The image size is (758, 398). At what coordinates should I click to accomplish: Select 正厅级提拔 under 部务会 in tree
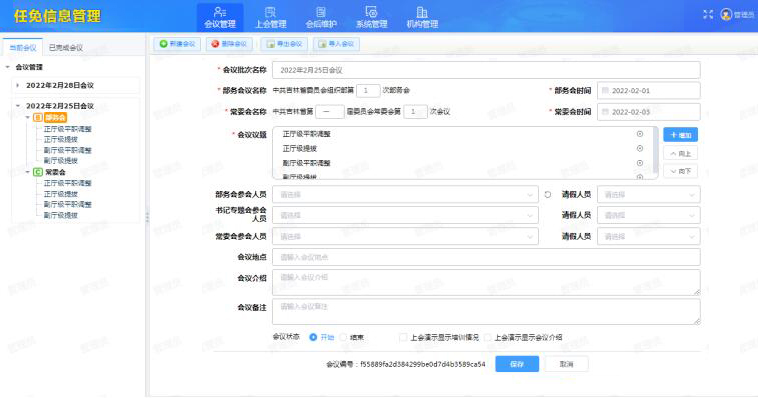coord(60,139)
